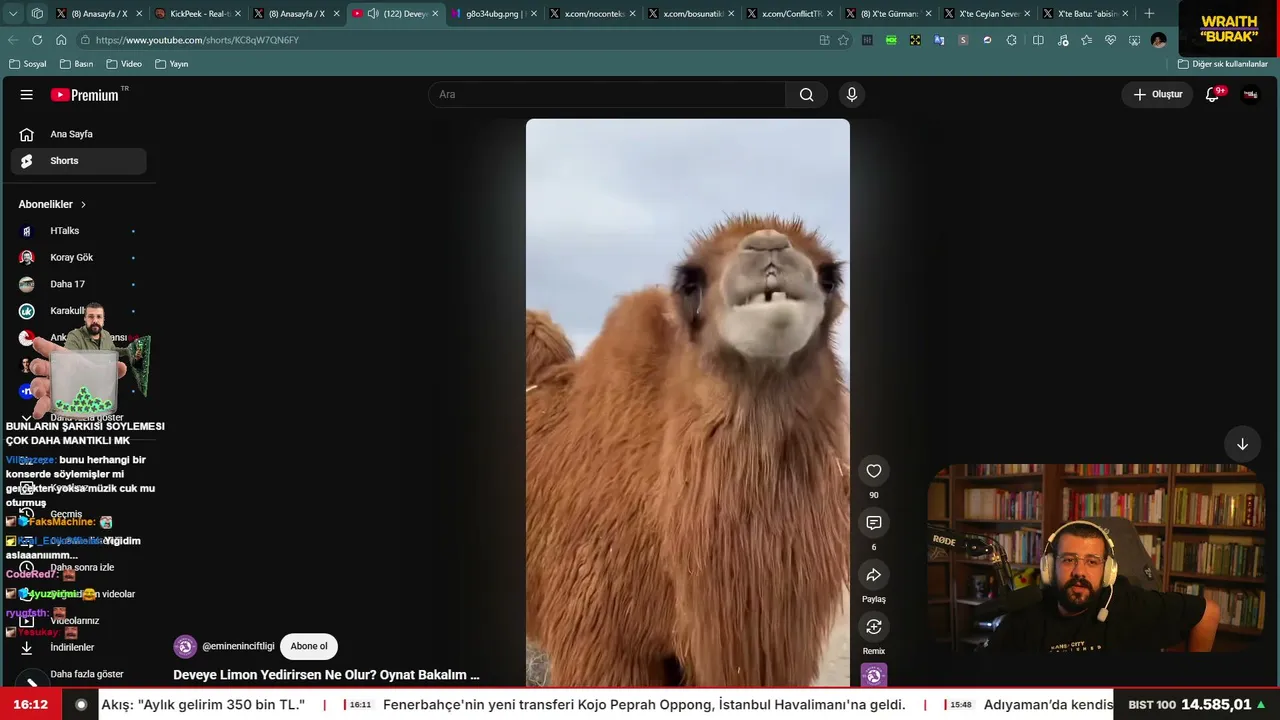The image size is (1280, 720).
Task: Click the browser address bar URL
Action: coord(197,40)
